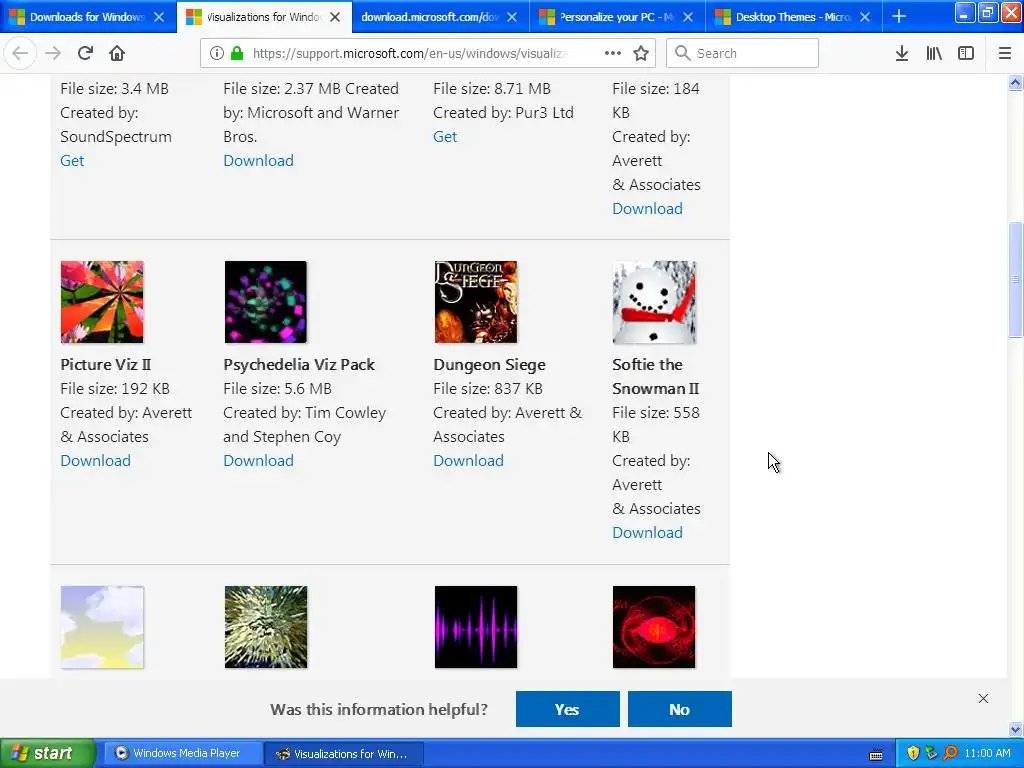Download the Microsoft and Warner Bros. visualization
This screenshot has height=768, width=1024.
(259, 161)
